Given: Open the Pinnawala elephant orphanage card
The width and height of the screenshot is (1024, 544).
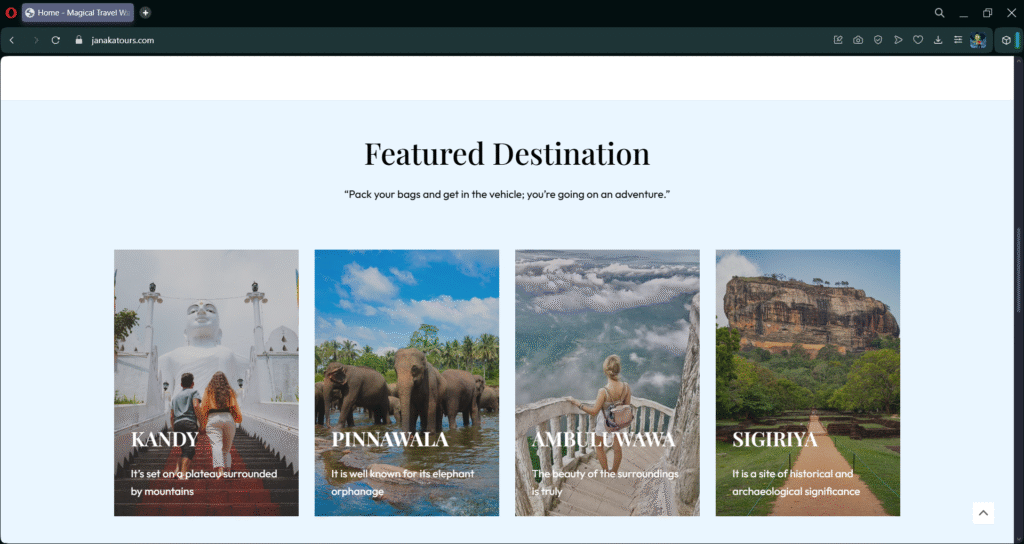Looking at the screenshot, I should coord(407,383).
